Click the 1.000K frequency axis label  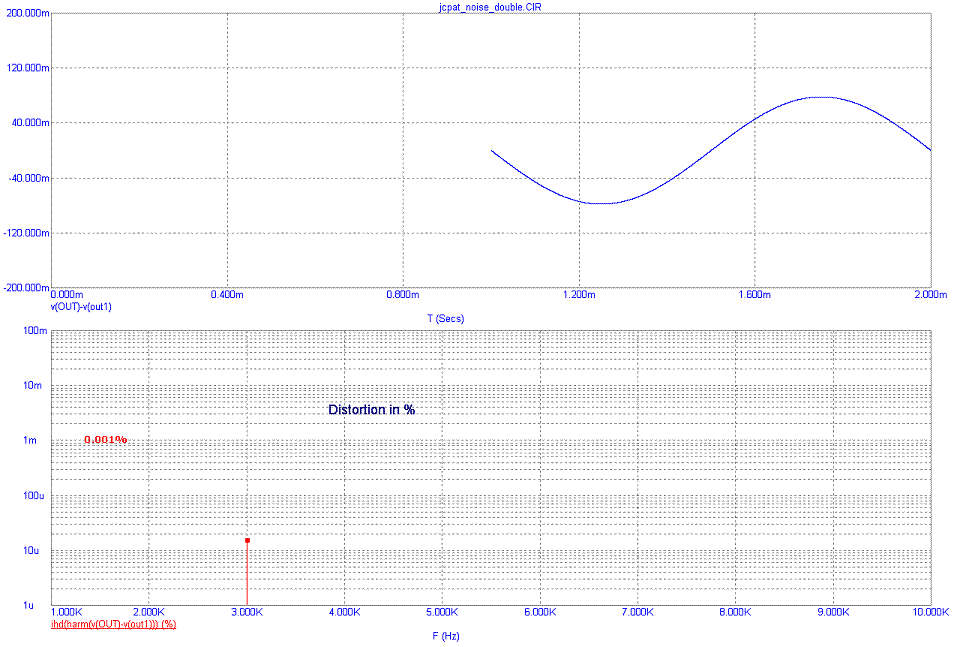(67, 612)
